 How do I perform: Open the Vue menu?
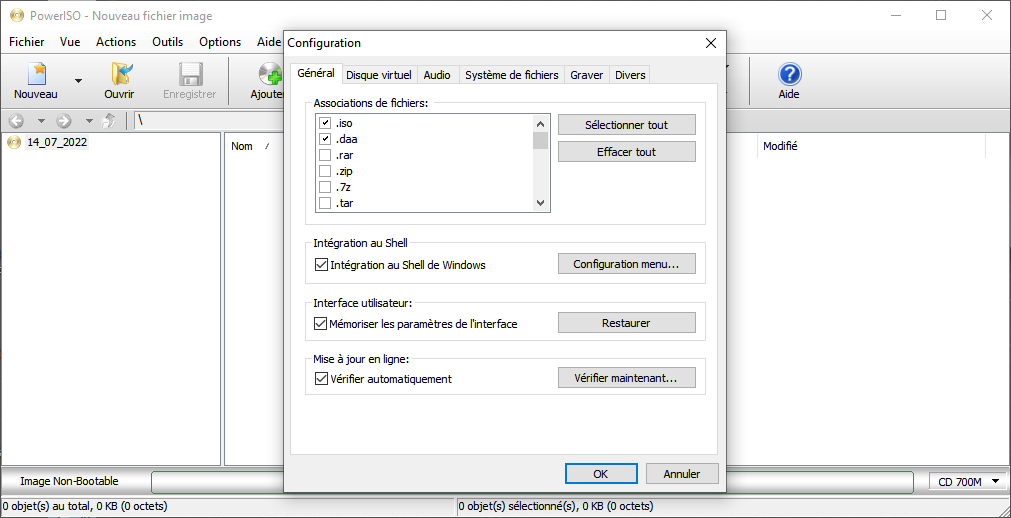(70, 42)
